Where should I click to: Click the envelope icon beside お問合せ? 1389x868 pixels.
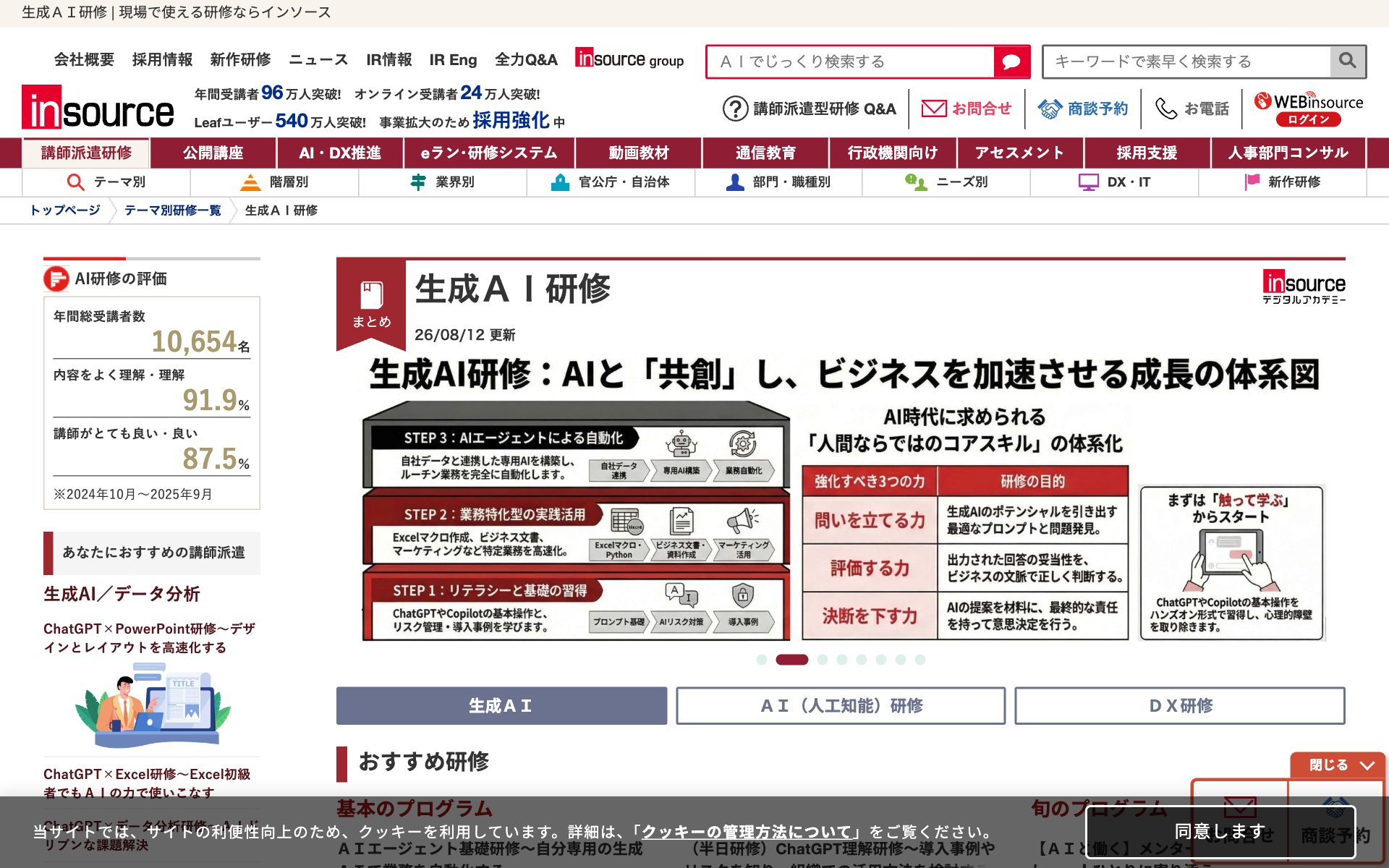pyautogui.click(x=933, y=109)
